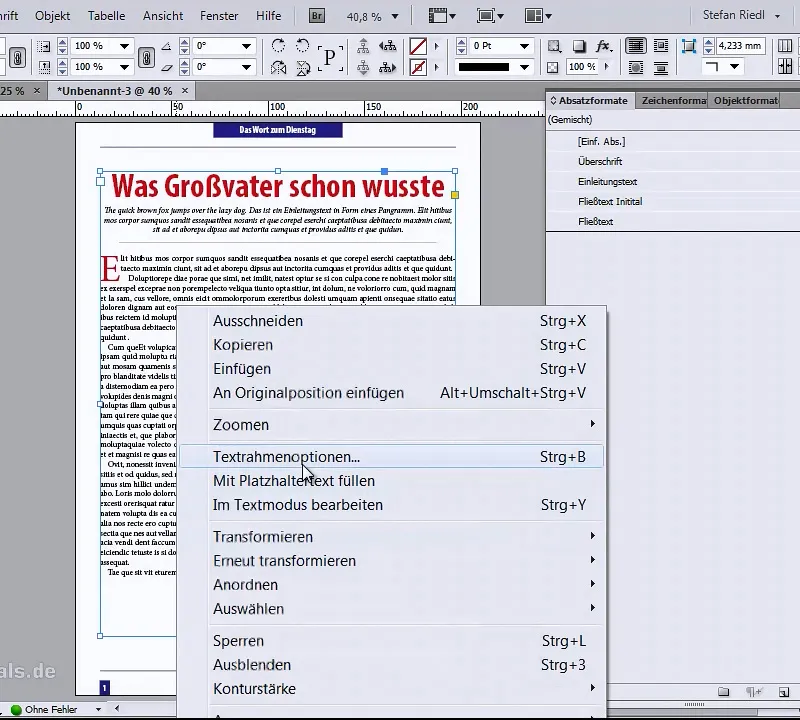
Task: Open the Fenster menu
Action: [219, 16]
